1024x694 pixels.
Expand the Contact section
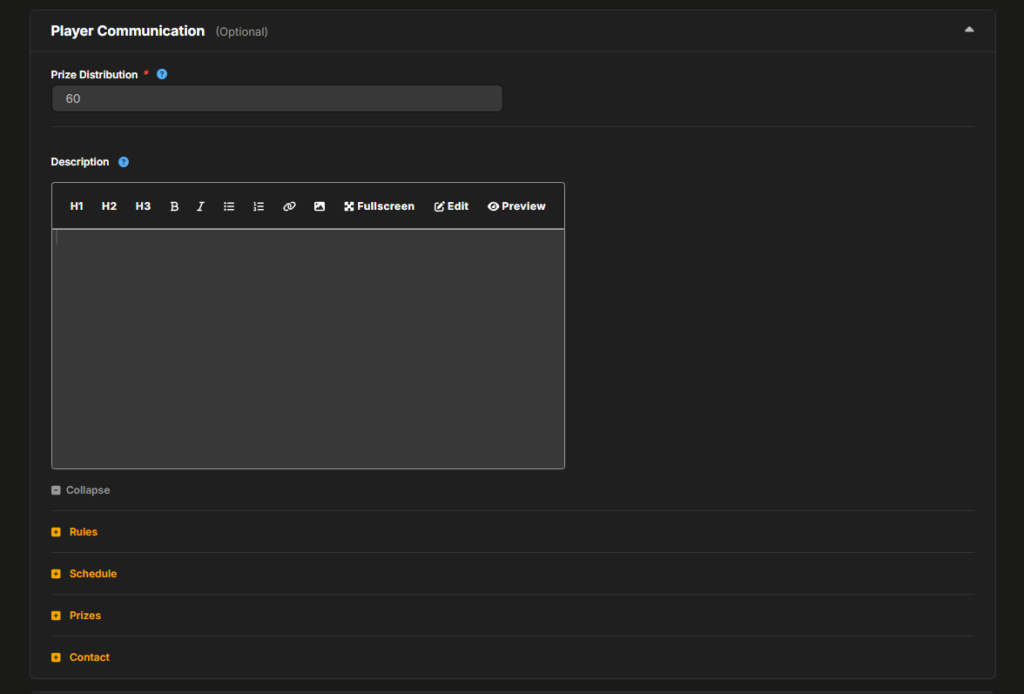coord(80,657)
